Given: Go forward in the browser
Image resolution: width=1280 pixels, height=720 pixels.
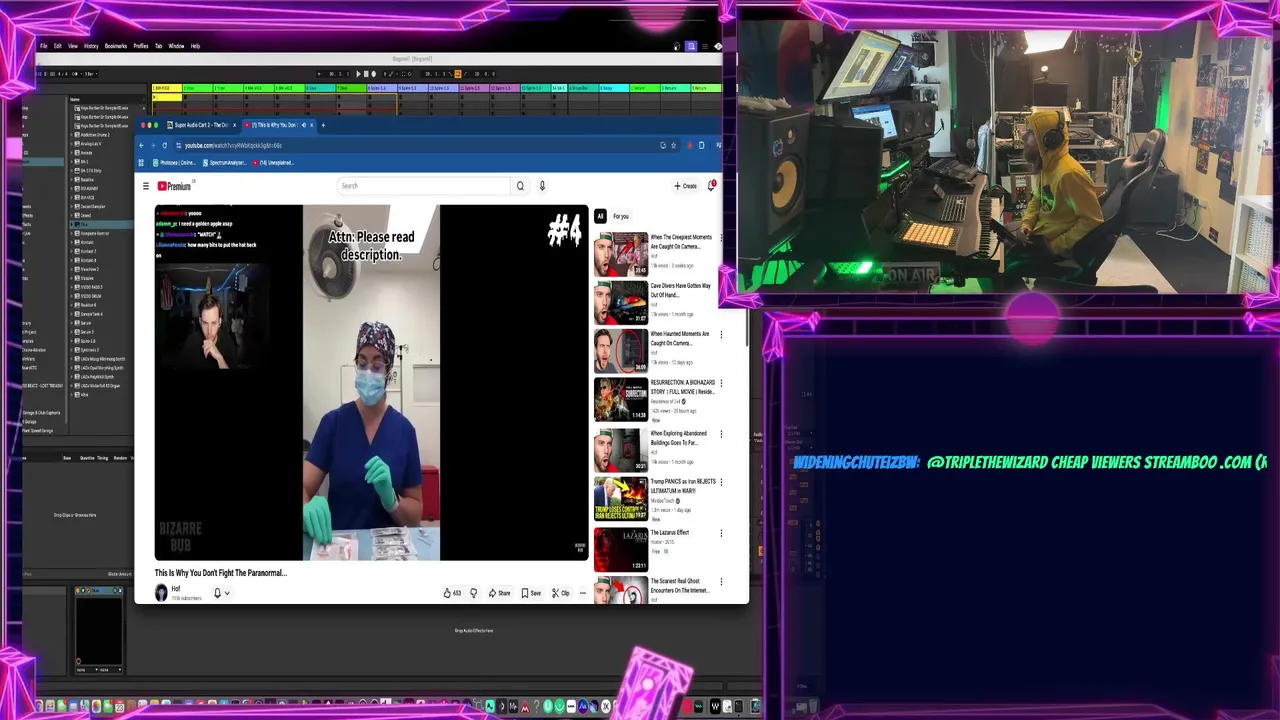Looking at the screenshot, I should 153,145.
